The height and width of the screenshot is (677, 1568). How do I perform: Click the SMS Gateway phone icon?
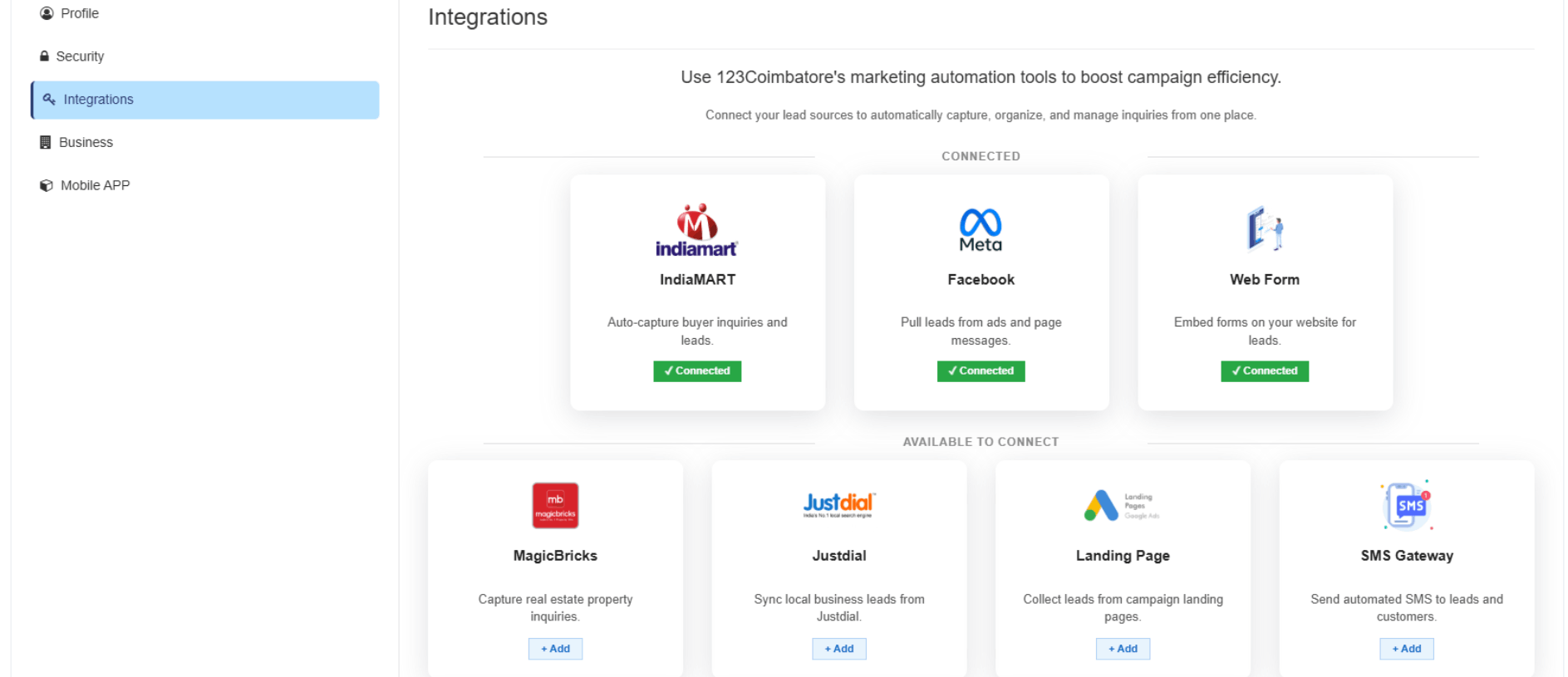pyautogui.click(x=1407, y=505)
